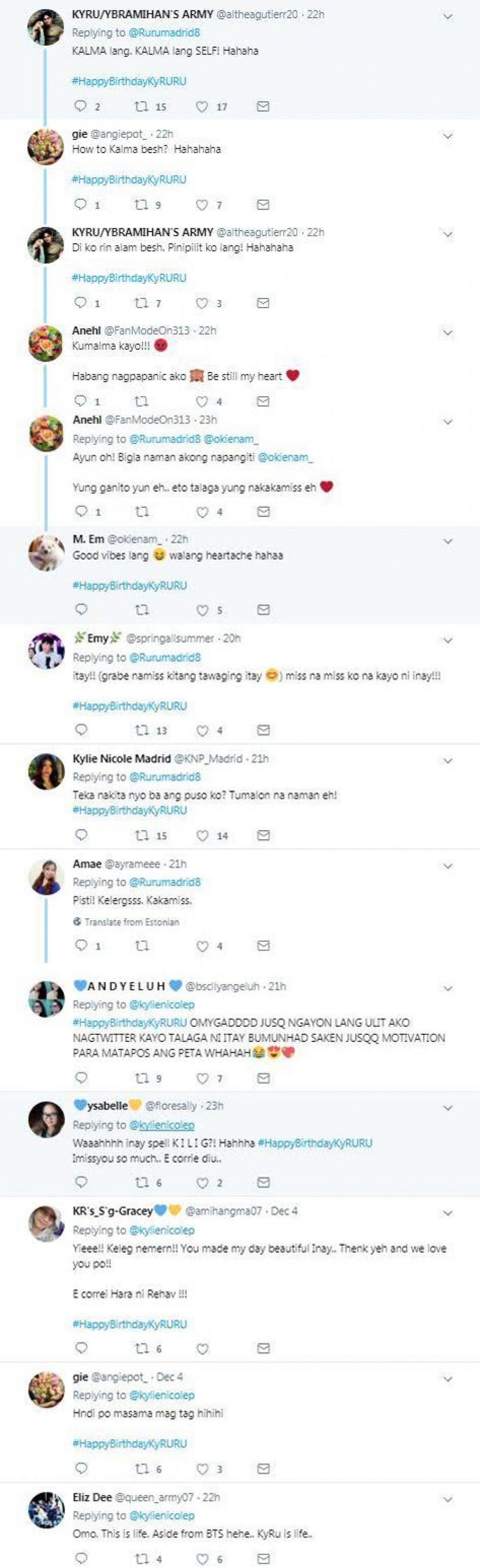Like the ANDYELUH tweet
The height and width of the screenshot is (1568, 480).
tap(202, 1078)
